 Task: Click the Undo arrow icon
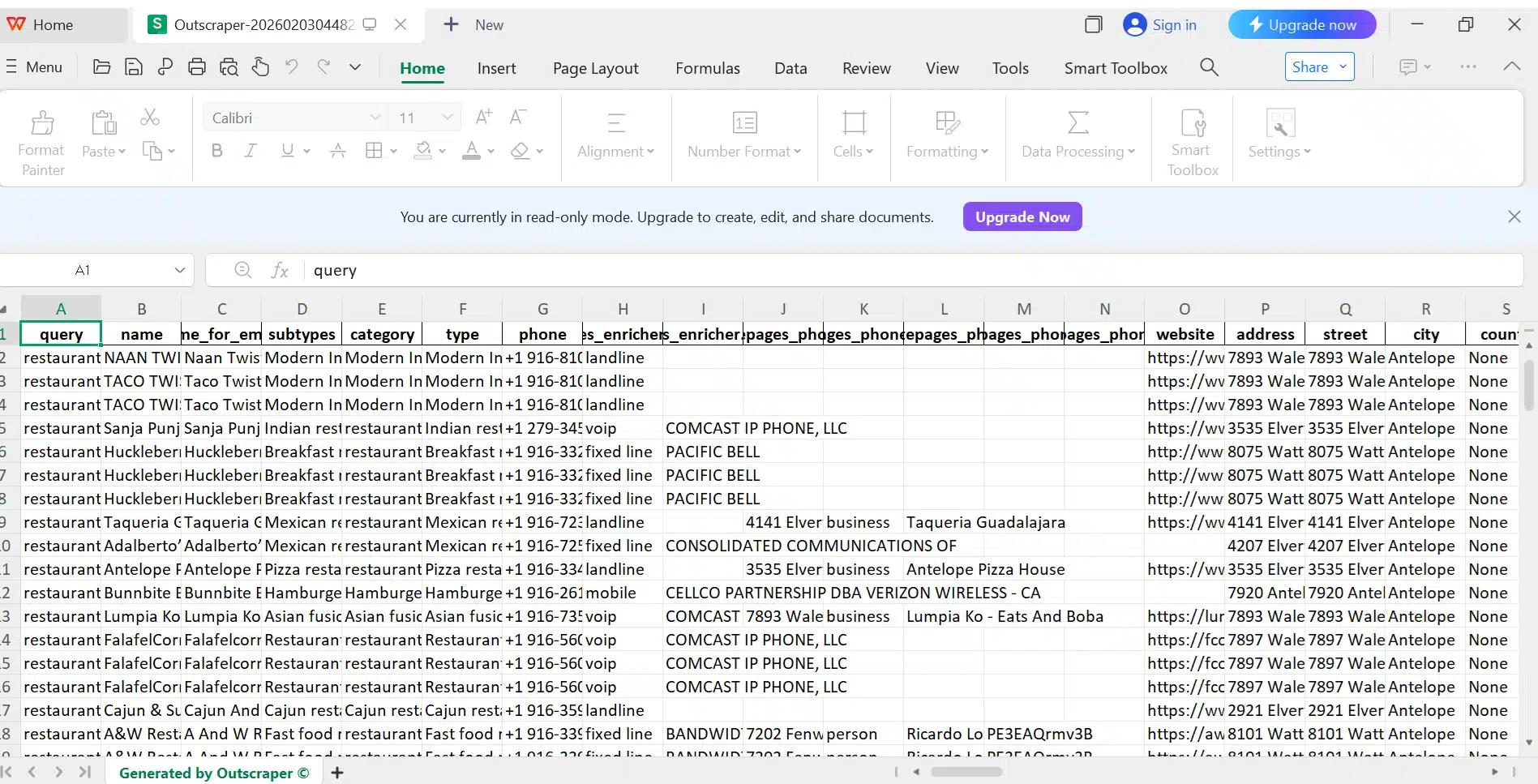tap(292, 67)
